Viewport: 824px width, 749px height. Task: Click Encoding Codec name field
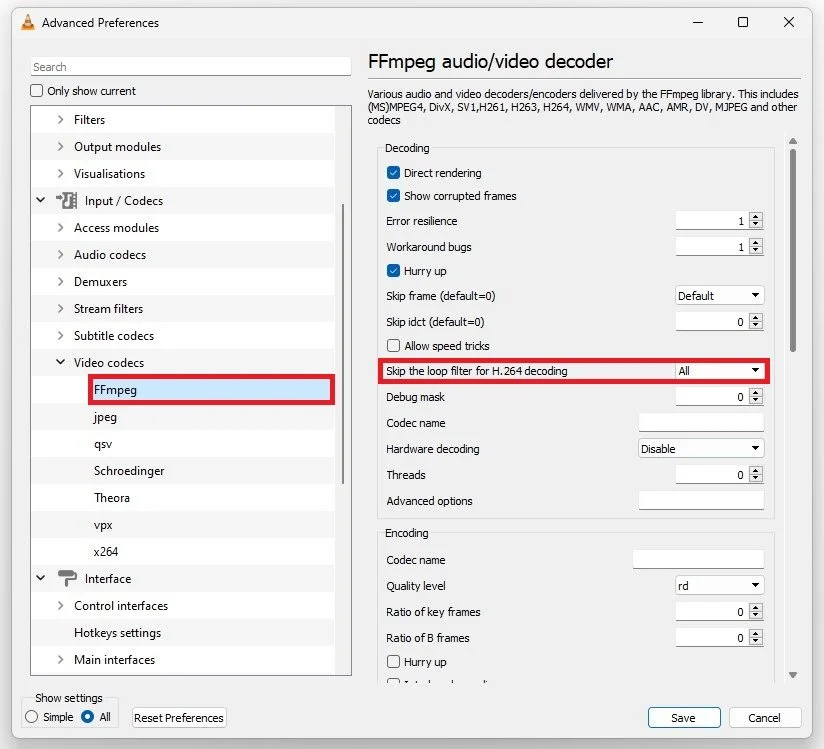click(x=698, y=559)
